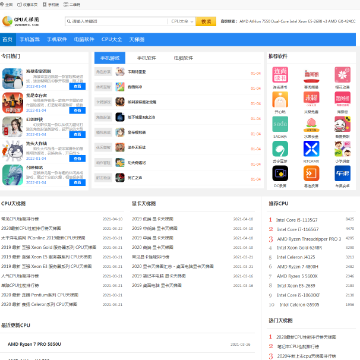This screenshot has height=360, width=360.
Task: Expand the CPU category dropdown in the search bar
Action: pos(182,21)
